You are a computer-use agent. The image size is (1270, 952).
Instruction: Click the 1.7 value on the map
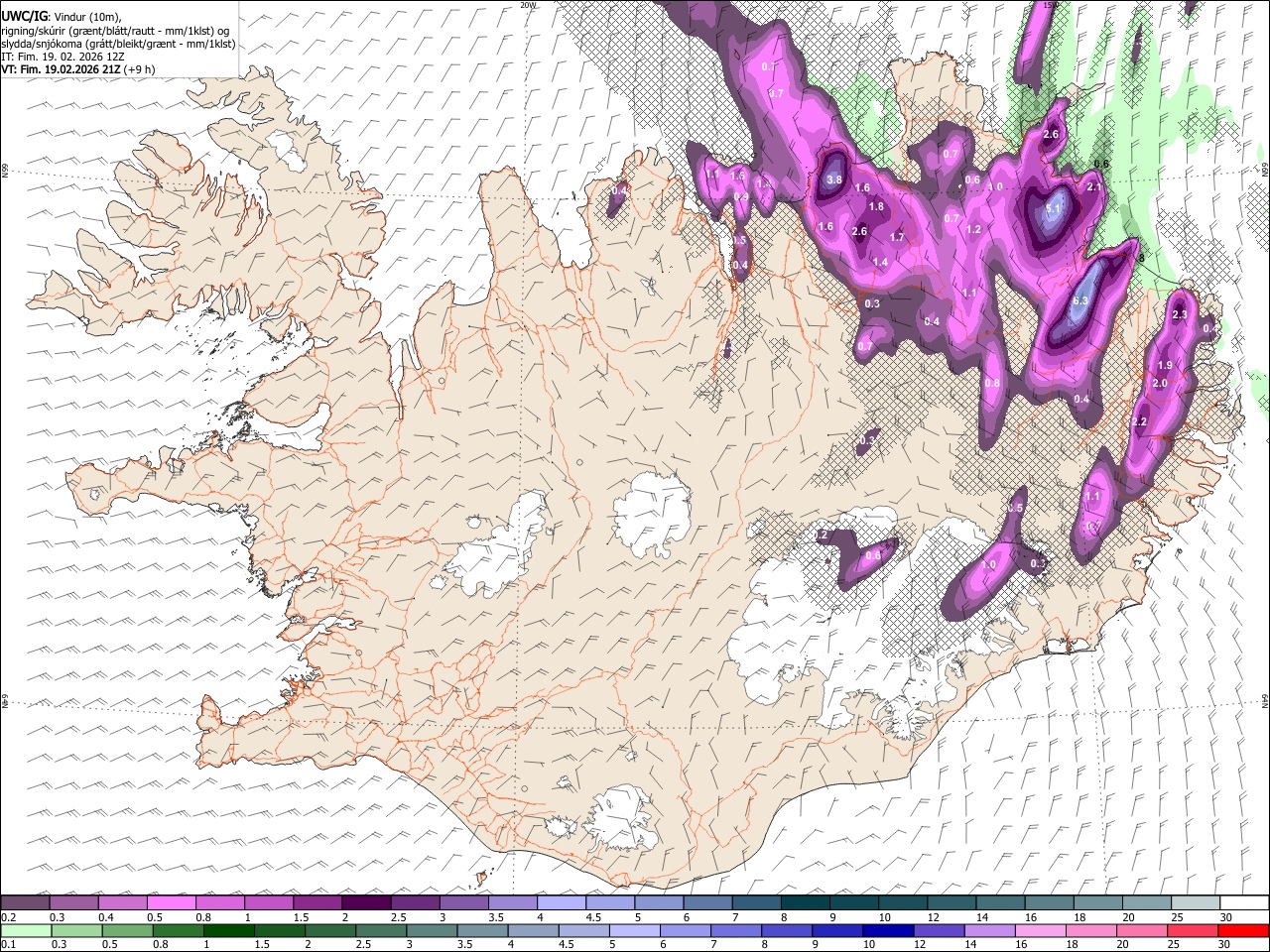point(897,237)
